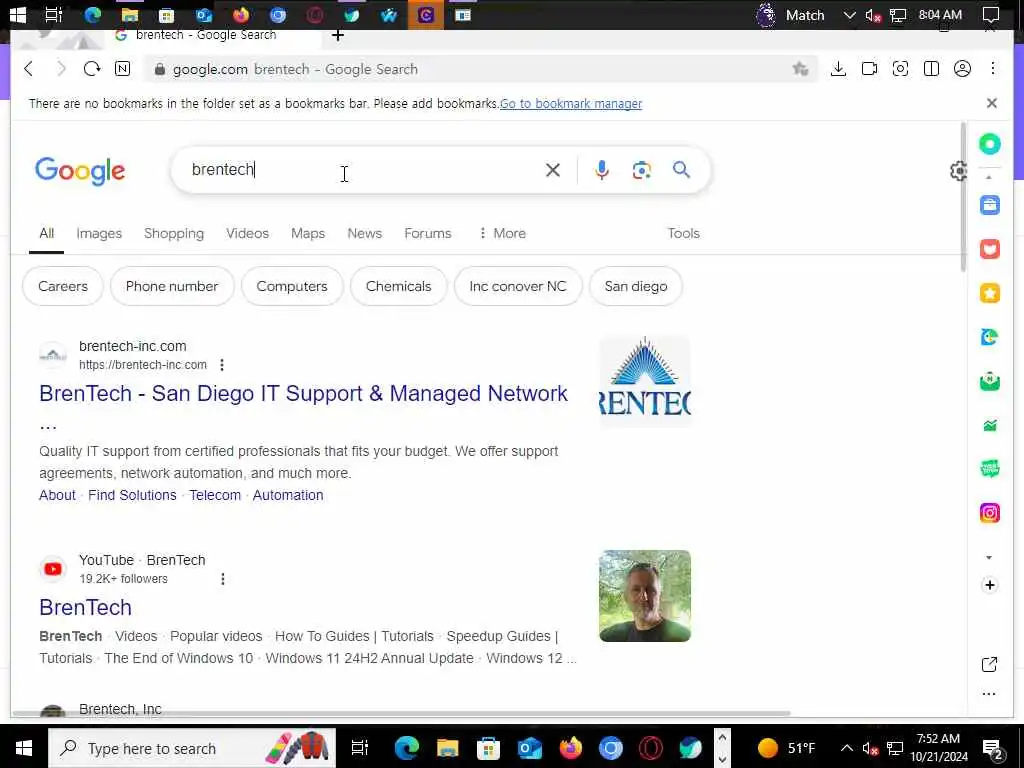
Task: Open options menu for YouTube BrenTech result
Action: pyautogui.click(x=223, y=579)
